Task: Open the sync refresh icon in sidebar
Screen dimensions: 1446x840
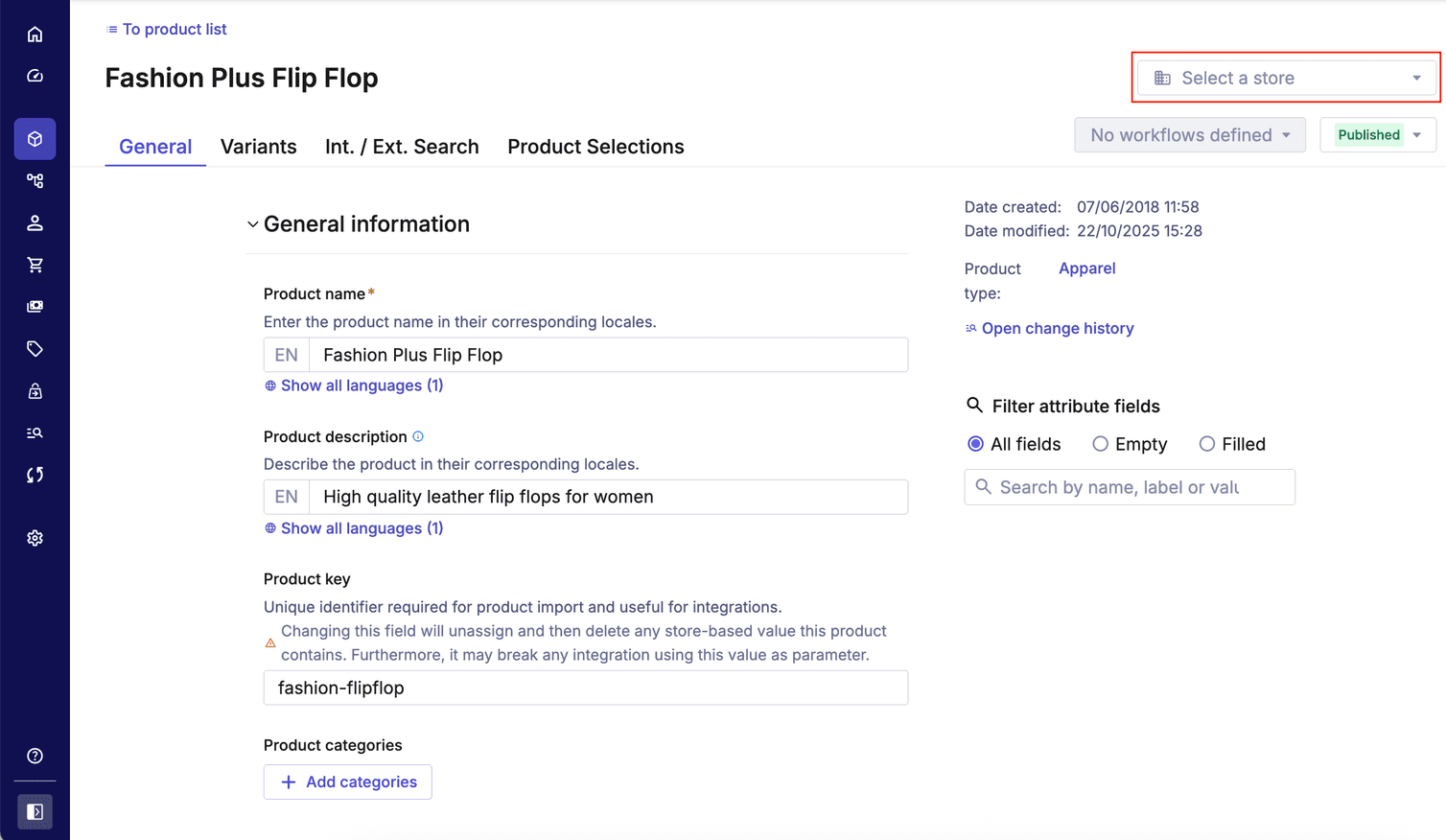Action: point(35,474)
